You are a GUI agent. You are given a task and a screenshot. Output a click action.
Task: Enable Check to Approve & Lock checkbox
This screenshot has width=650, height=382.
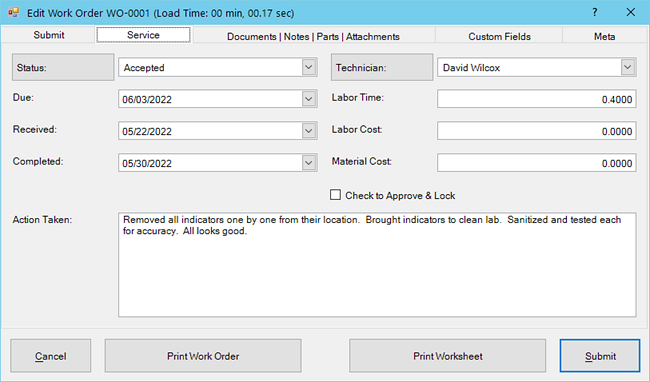tap(335, 195)
